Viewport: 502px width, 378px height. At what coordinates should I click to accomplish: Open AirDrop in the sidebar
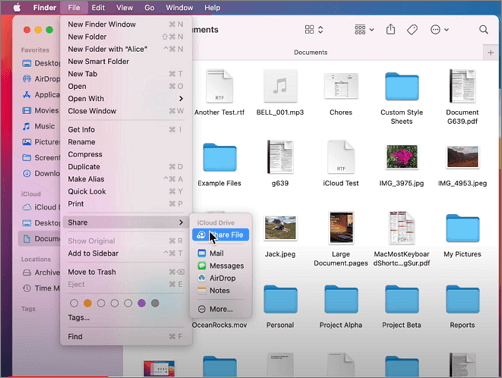pyautogui.click(x=41, y=79)
